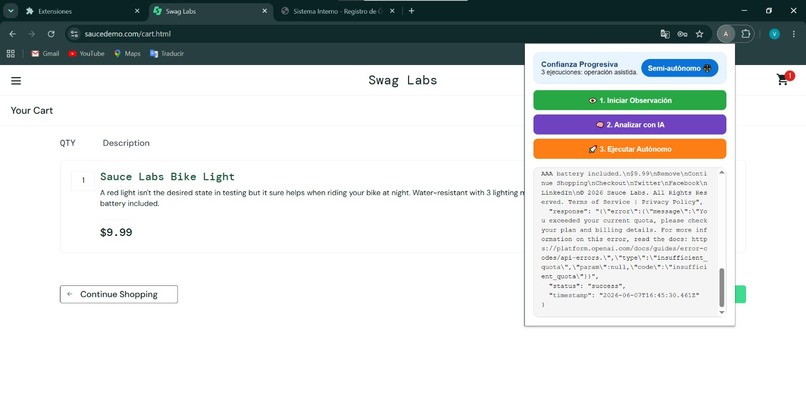806x418 pixels.
Task: Open the extensions puzzle icon
Action: click(x=746, y=34)
